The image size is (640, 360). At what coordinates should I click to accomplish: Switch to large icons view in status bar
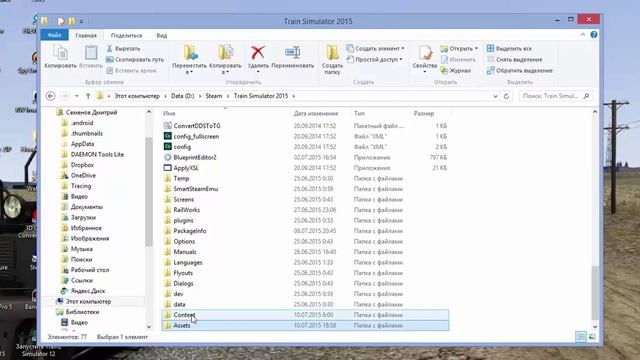pyautogui.click(x=591, y=337)
